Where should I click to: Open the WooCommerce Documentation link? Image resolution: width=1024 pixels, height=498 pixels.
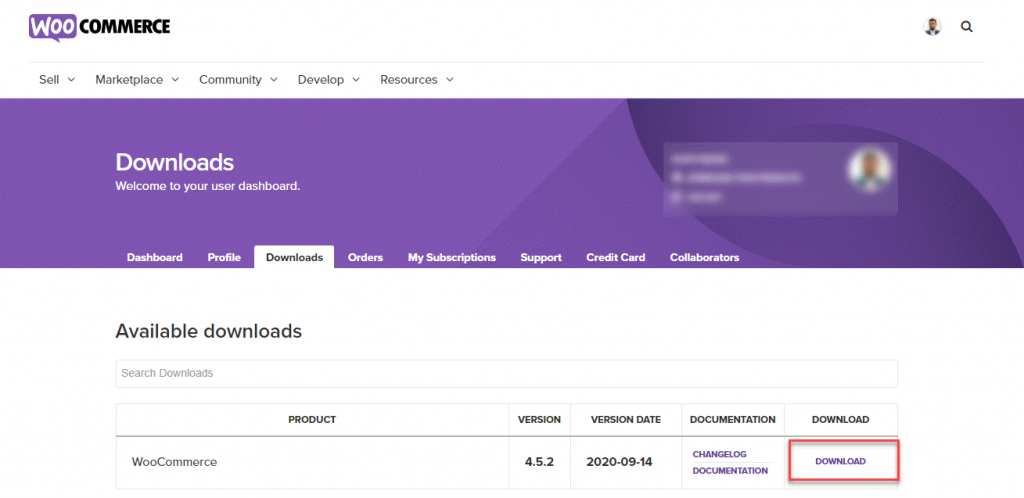point(730,471)
